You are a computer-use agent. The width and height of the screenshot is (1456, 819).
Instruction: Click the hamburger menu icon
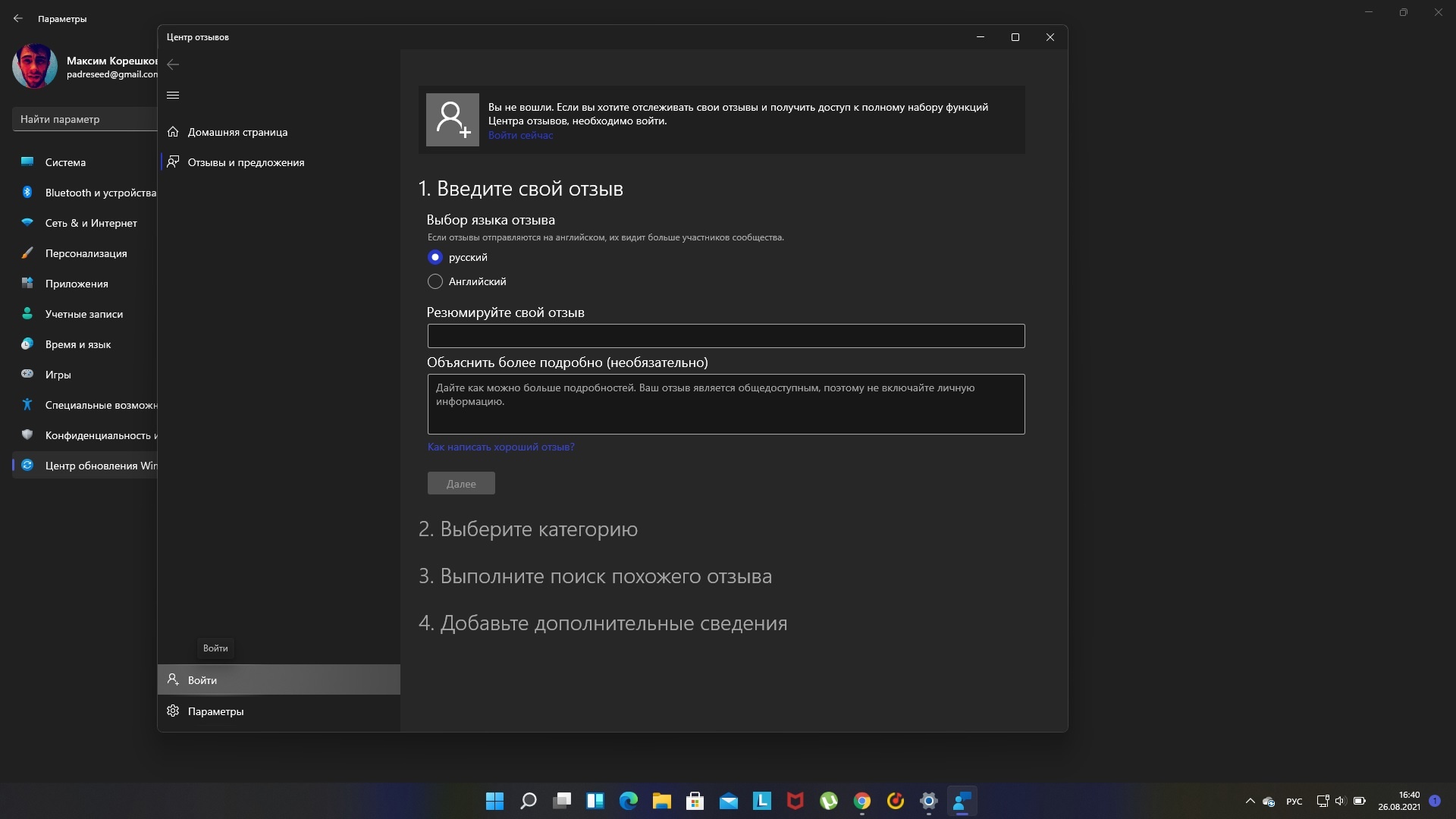(x=173, y=94)
